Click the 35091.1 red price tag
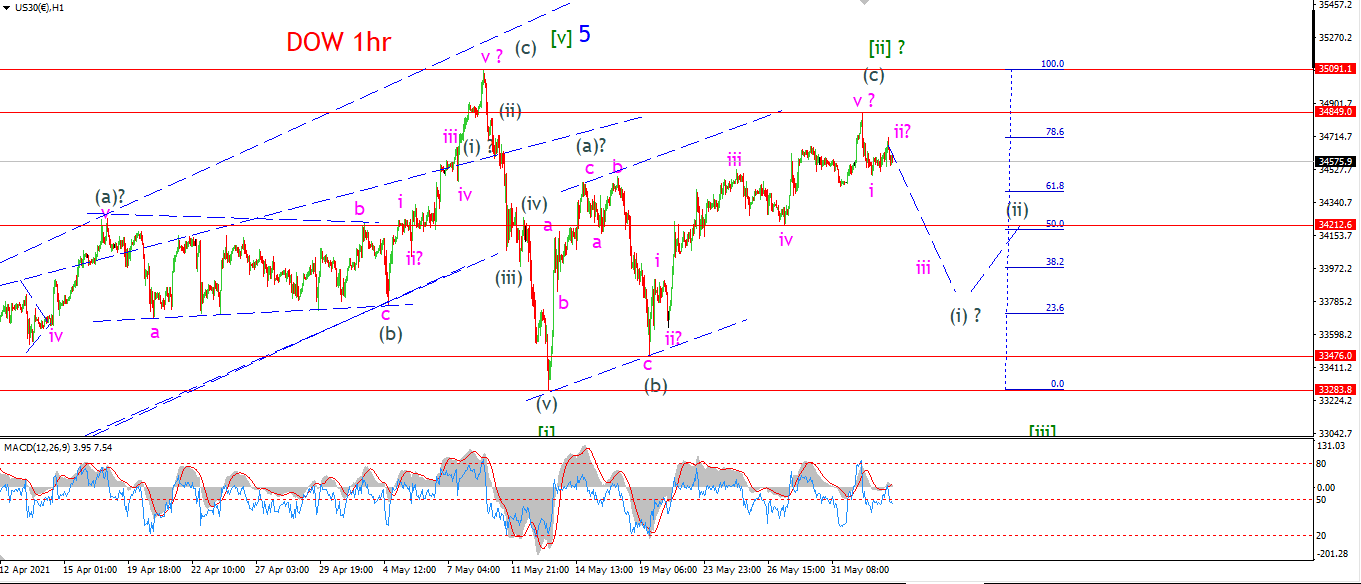Viewport: 1361px width, 584px height. click(x=1335, y=70)
